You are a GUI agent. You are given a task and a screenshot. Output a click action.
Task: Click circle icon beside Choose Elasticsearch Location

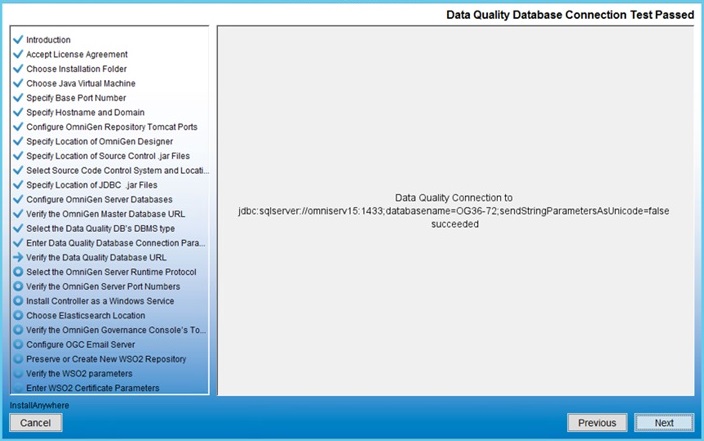(x=18, y=315)
